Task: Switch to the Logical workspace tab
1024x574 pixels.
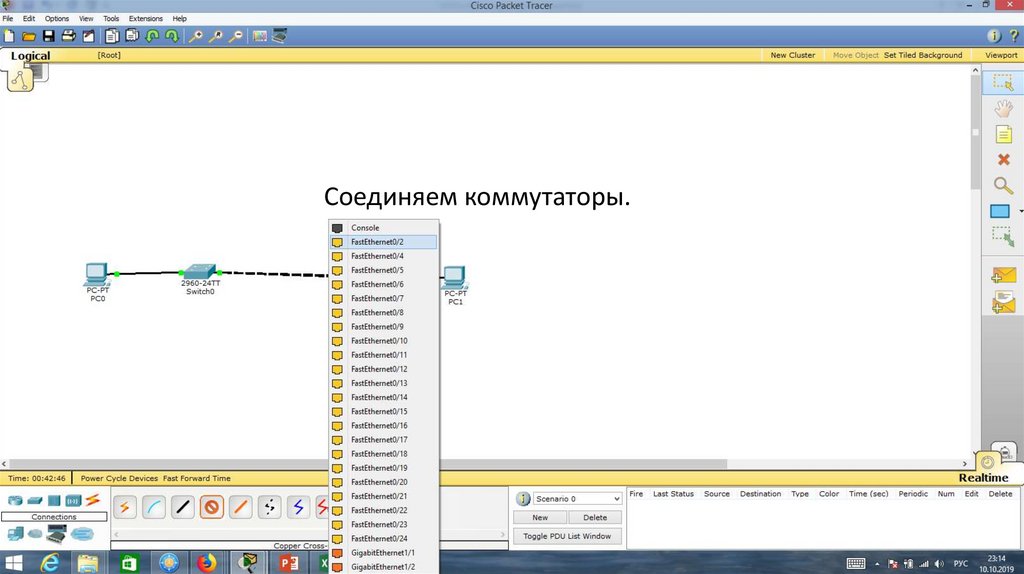Action: point(30,56)
